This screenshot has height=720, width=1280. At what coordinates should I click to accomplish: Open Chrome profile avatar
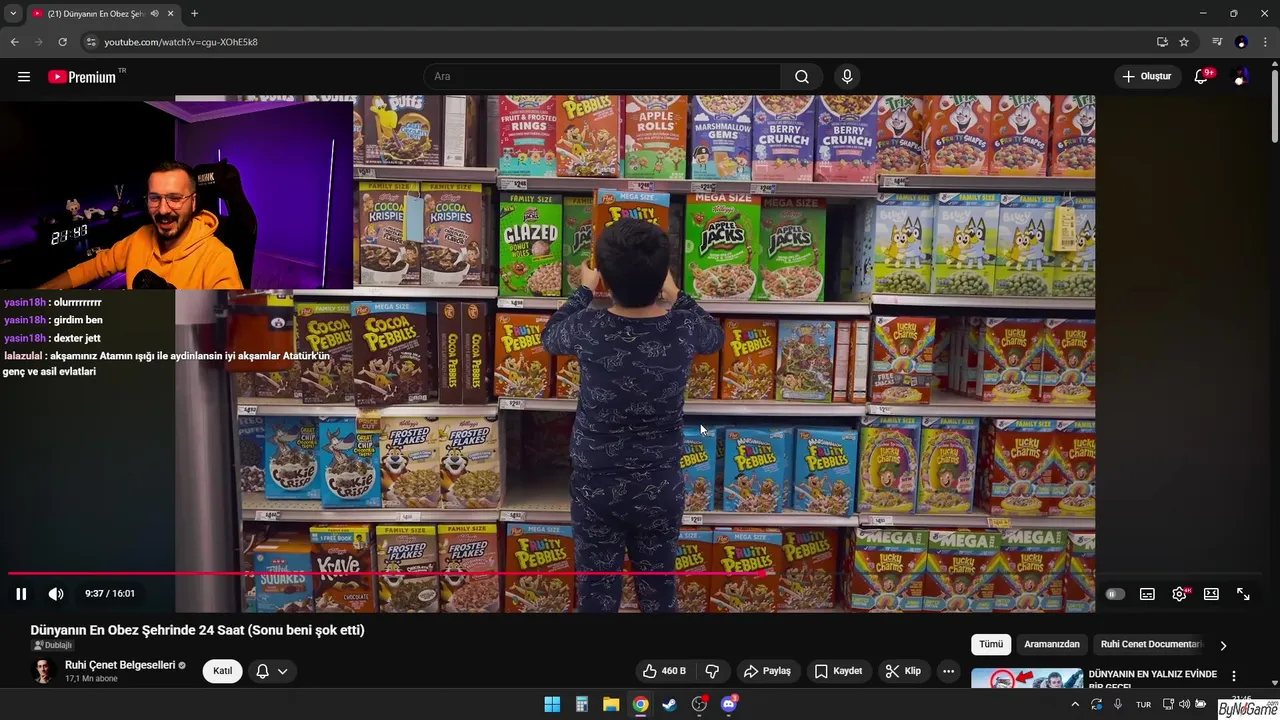tap(1241, 42)
